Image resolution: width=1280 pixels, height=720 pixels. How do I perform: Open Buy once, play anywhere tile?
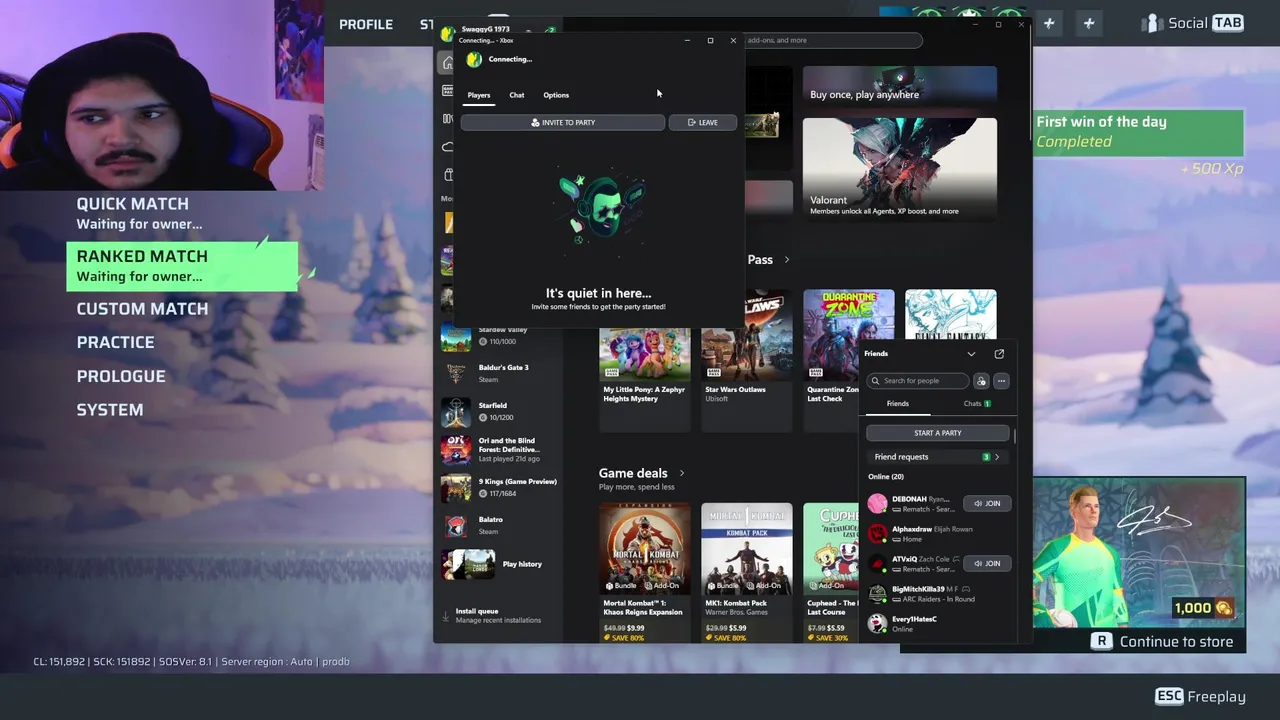[900, 85]
